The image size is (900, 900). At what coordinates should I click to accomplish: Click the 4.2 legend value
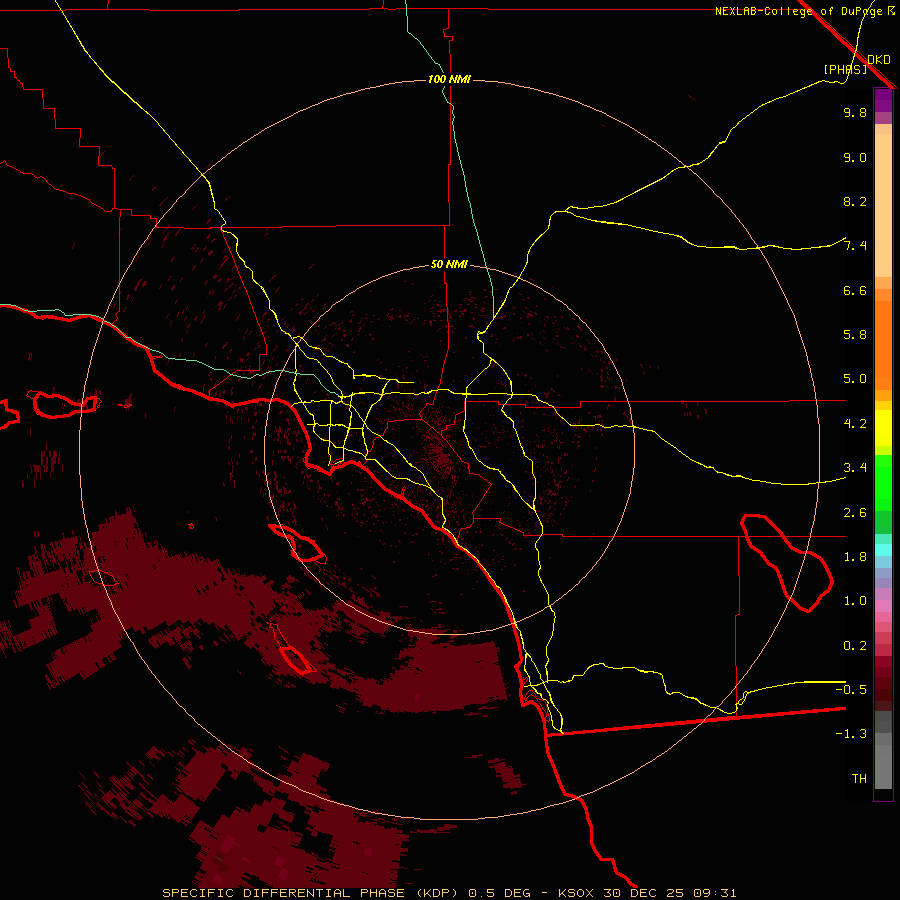855,424
